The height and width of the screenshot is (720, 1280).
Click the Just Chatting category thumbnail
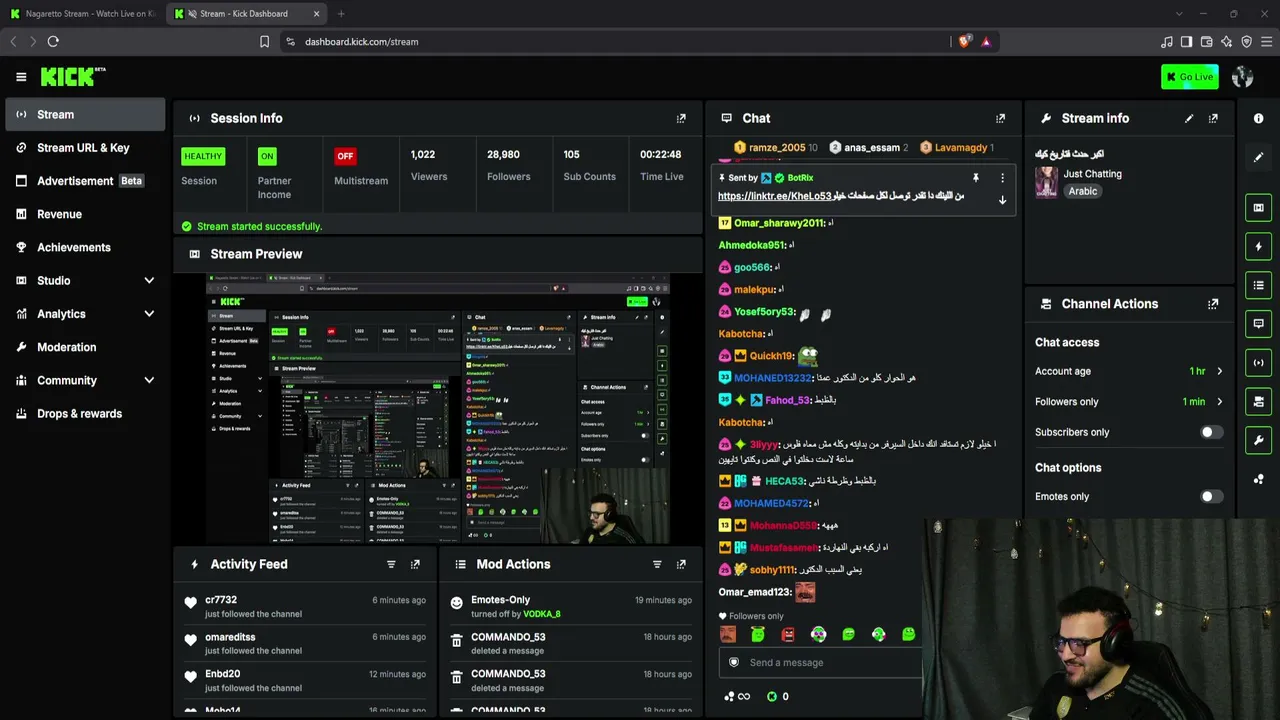(1046, 182)
